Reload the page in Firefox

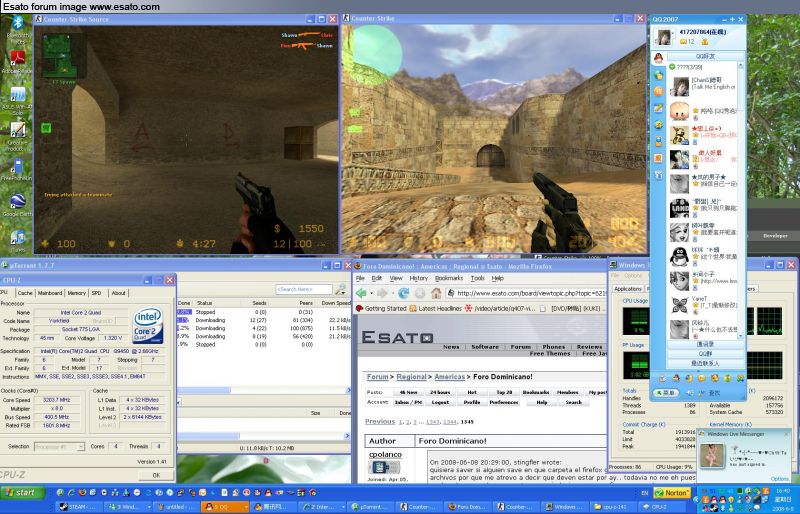click(404, 293)
